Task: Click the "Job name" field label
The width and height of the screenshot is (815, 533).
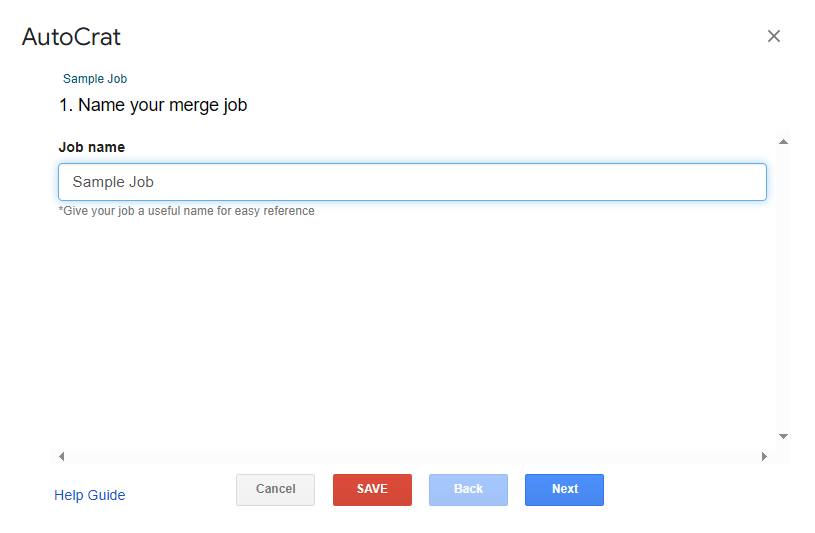Action: coord(92,147)
